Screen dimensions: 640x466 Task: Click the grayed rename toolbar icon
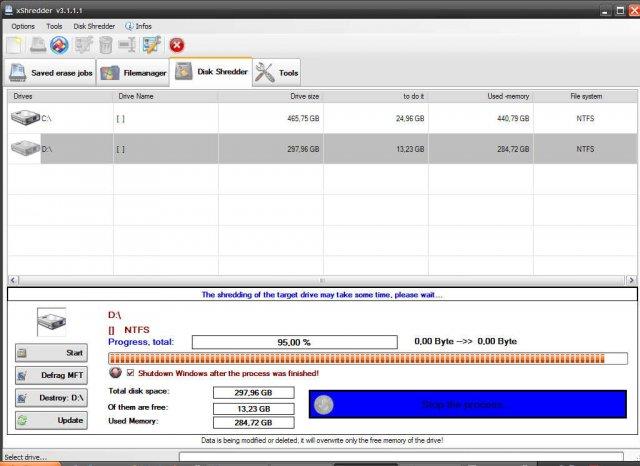pyautogui.click(x=127, y=45)
